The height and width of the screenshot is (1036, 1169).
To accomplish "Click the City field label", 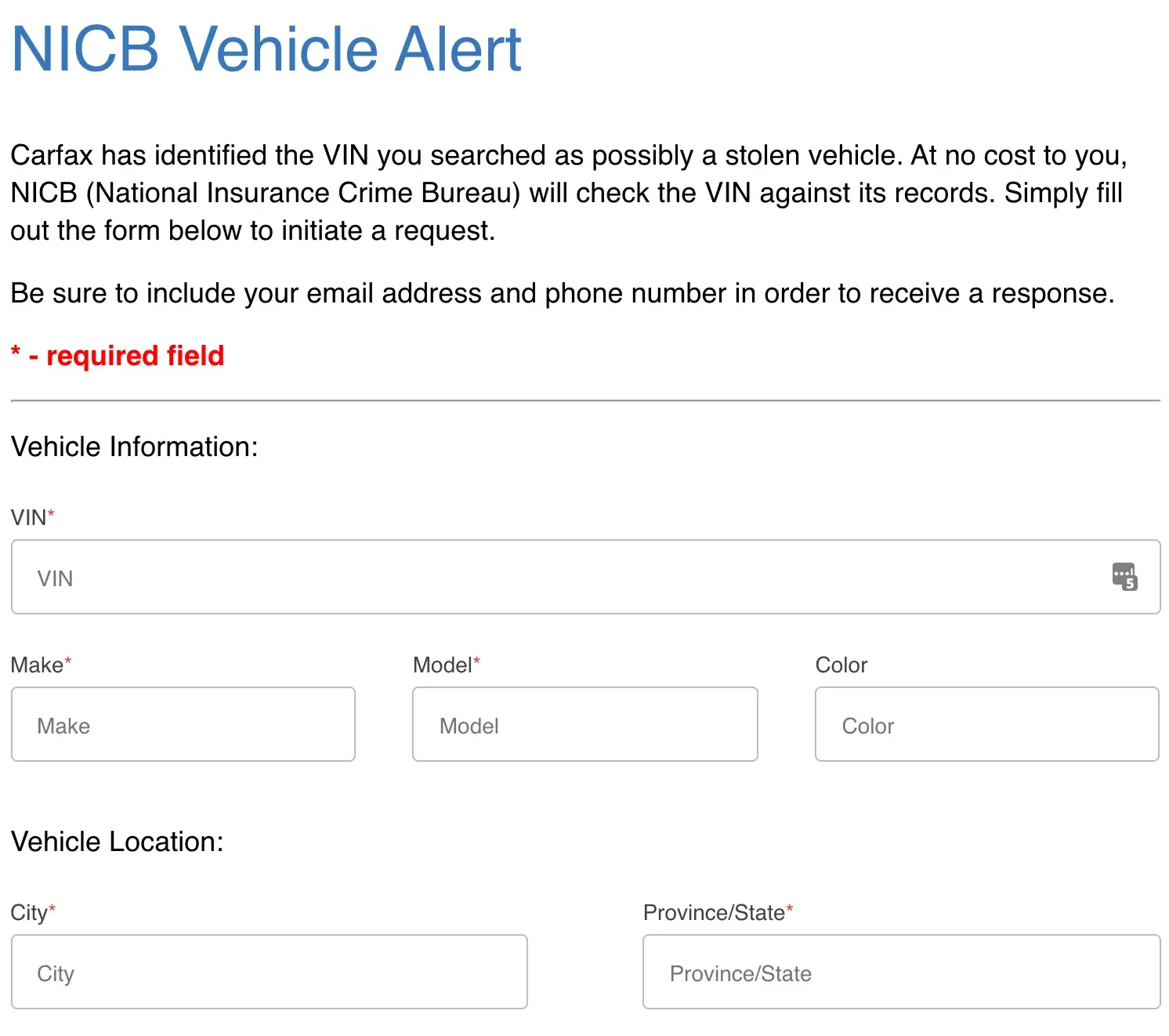I will [30, 913].
